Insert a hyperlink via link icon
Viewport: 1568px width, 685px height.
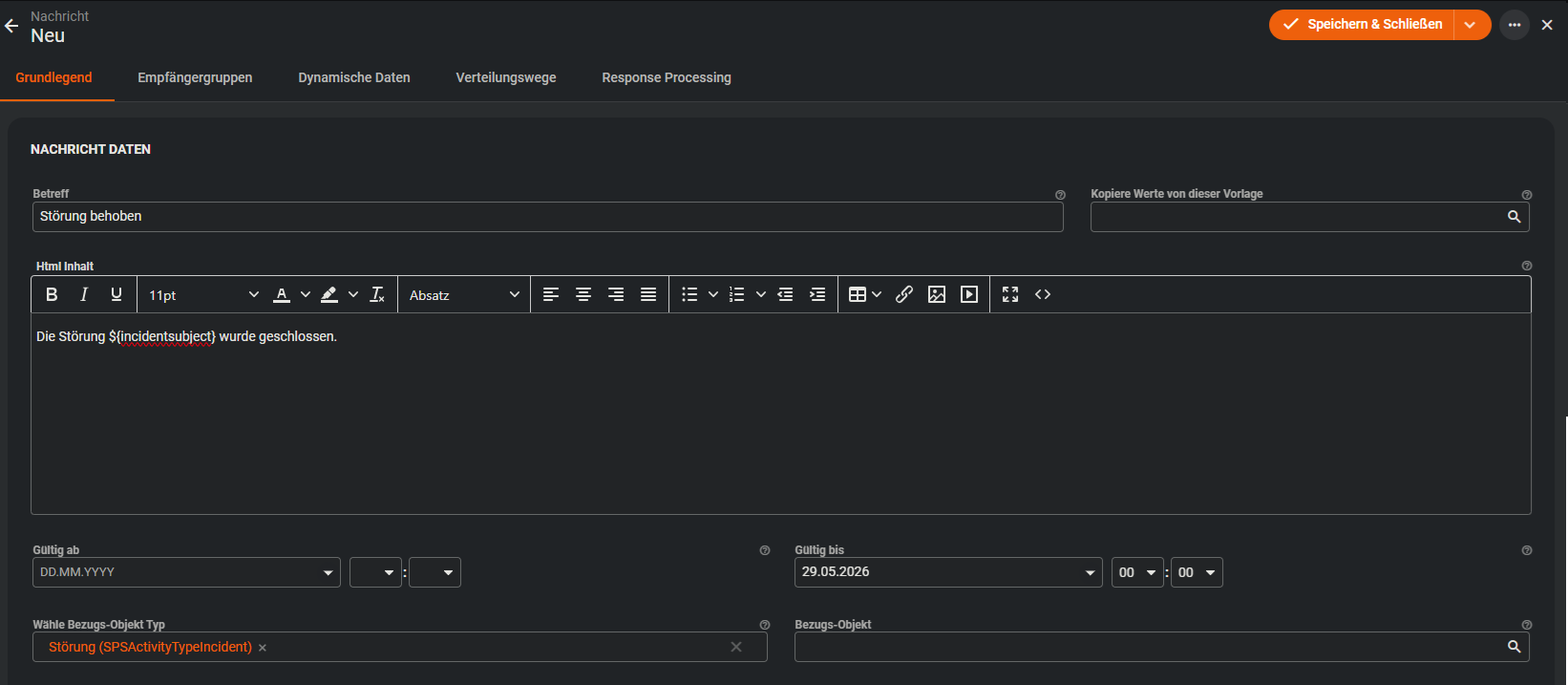click(904, 294)
